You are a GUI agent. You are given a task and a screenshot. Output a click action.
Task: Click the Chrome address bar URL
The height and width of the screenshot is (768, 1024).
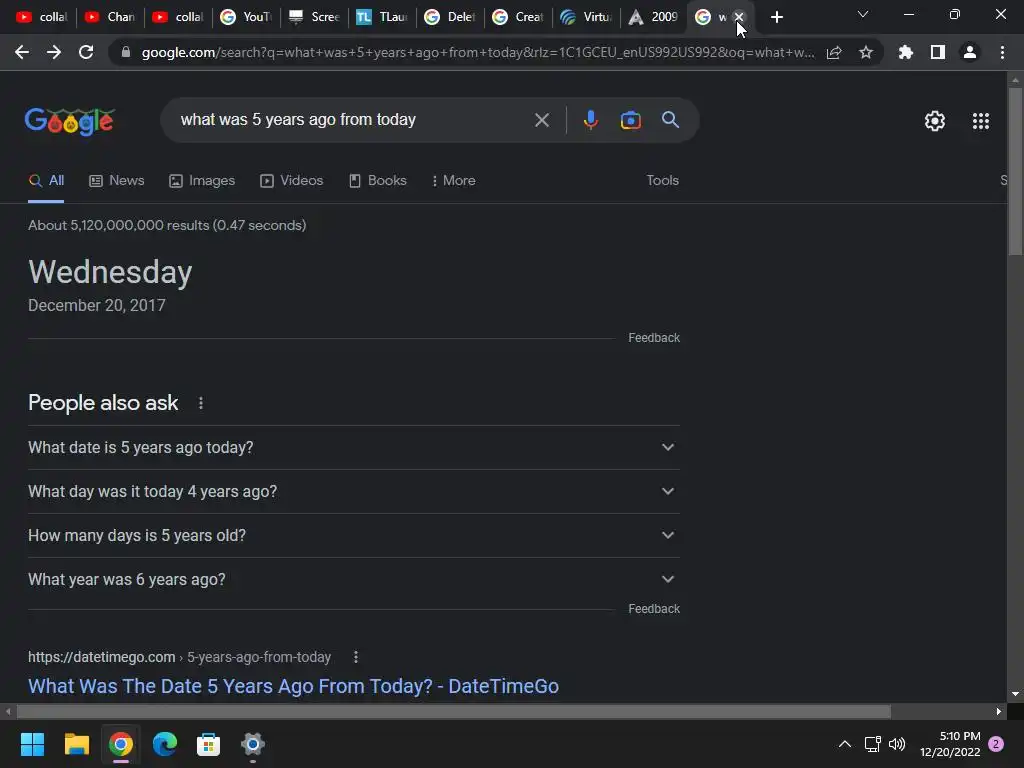coord(478,52)
